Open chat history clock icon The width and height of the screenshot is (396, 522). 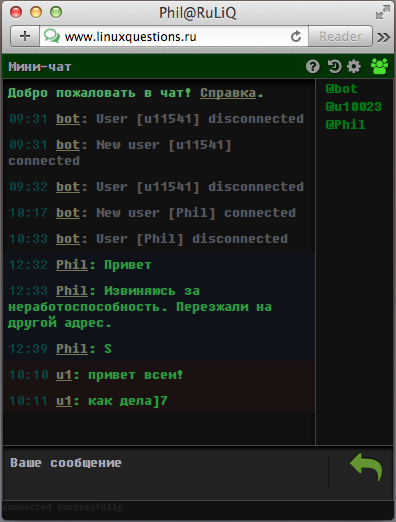[x=334, y=66]
